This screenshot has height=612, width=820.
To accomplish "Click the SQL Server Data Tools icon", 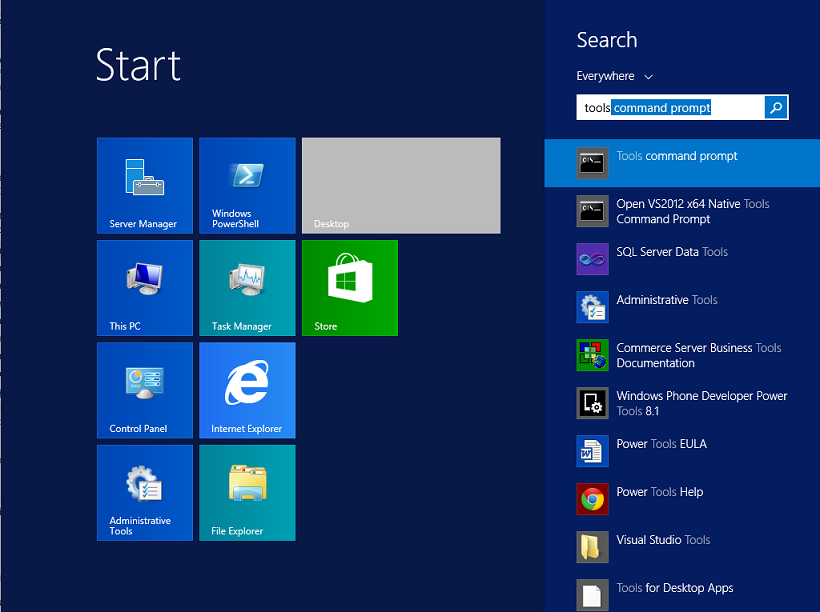I will pyautogui.click(x=593, y=259).
